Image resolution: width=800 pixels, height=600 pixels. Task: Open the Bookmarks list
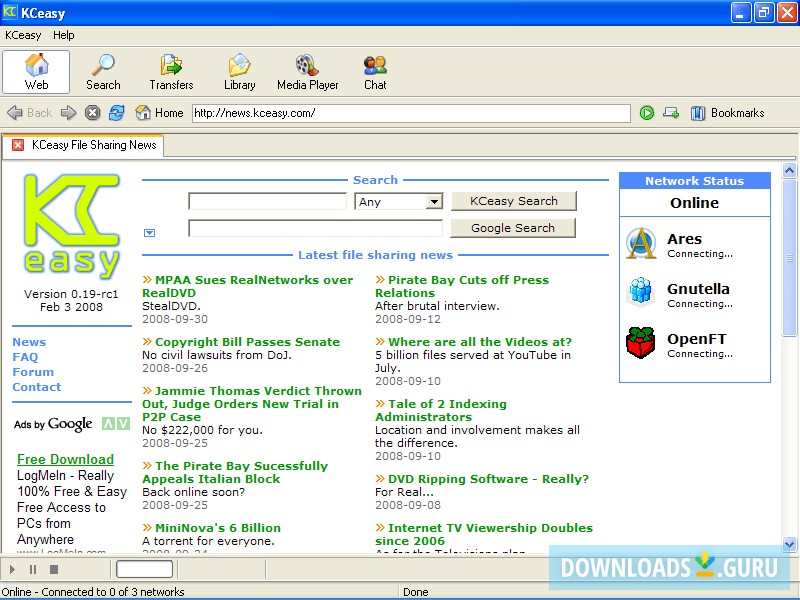tap(728, 113)
